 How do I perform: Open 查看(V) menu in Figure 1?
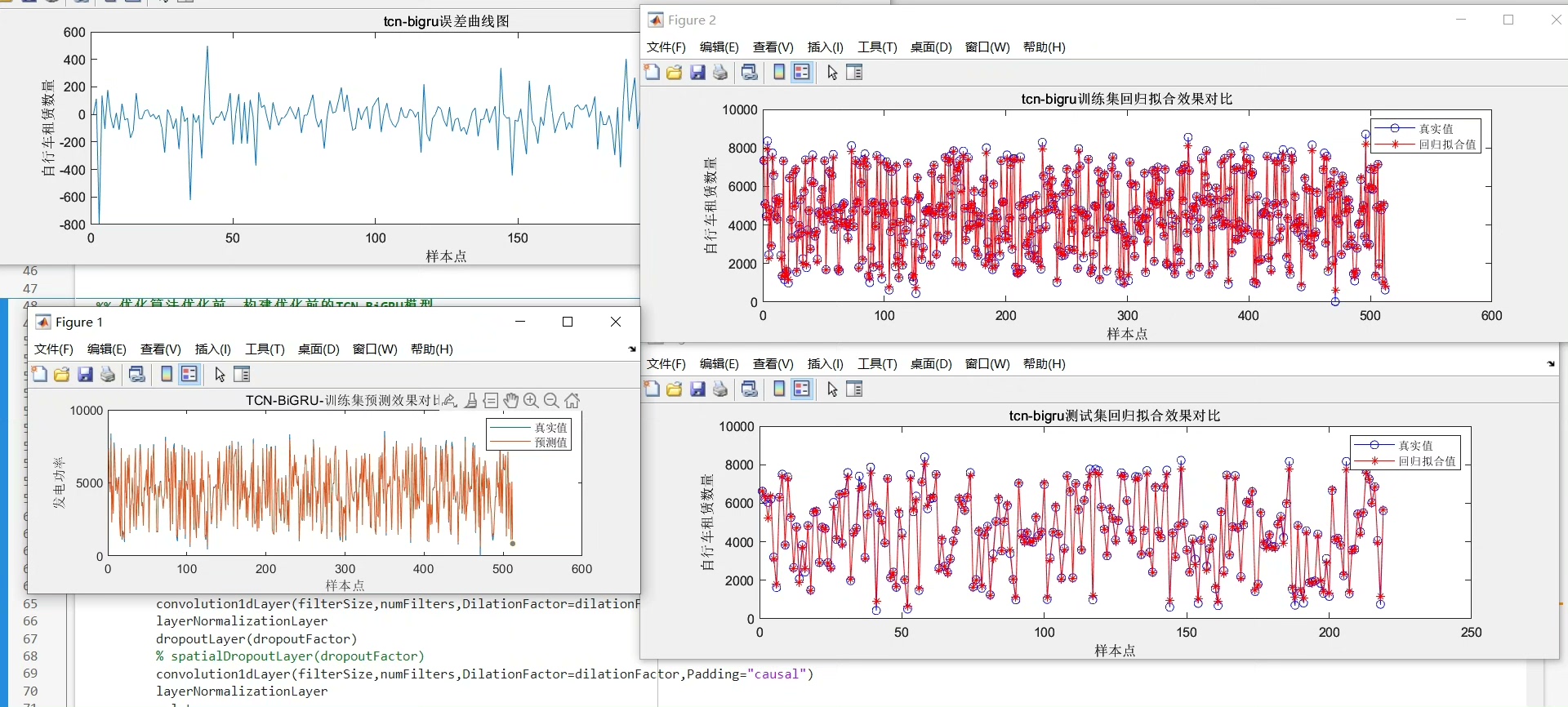[161, 349]
